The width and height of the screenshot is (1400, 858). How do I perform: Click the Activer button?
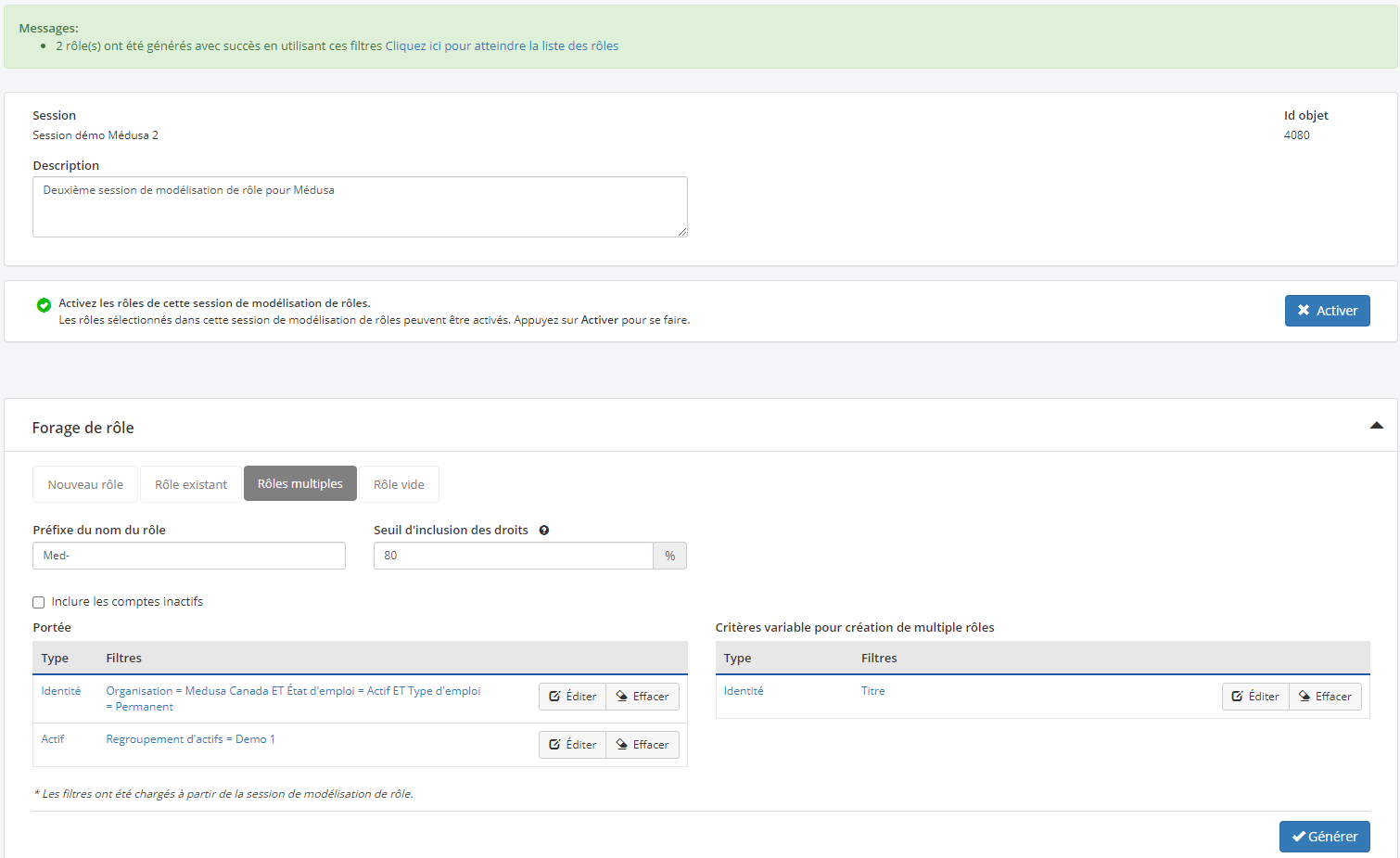[1327, 311]
